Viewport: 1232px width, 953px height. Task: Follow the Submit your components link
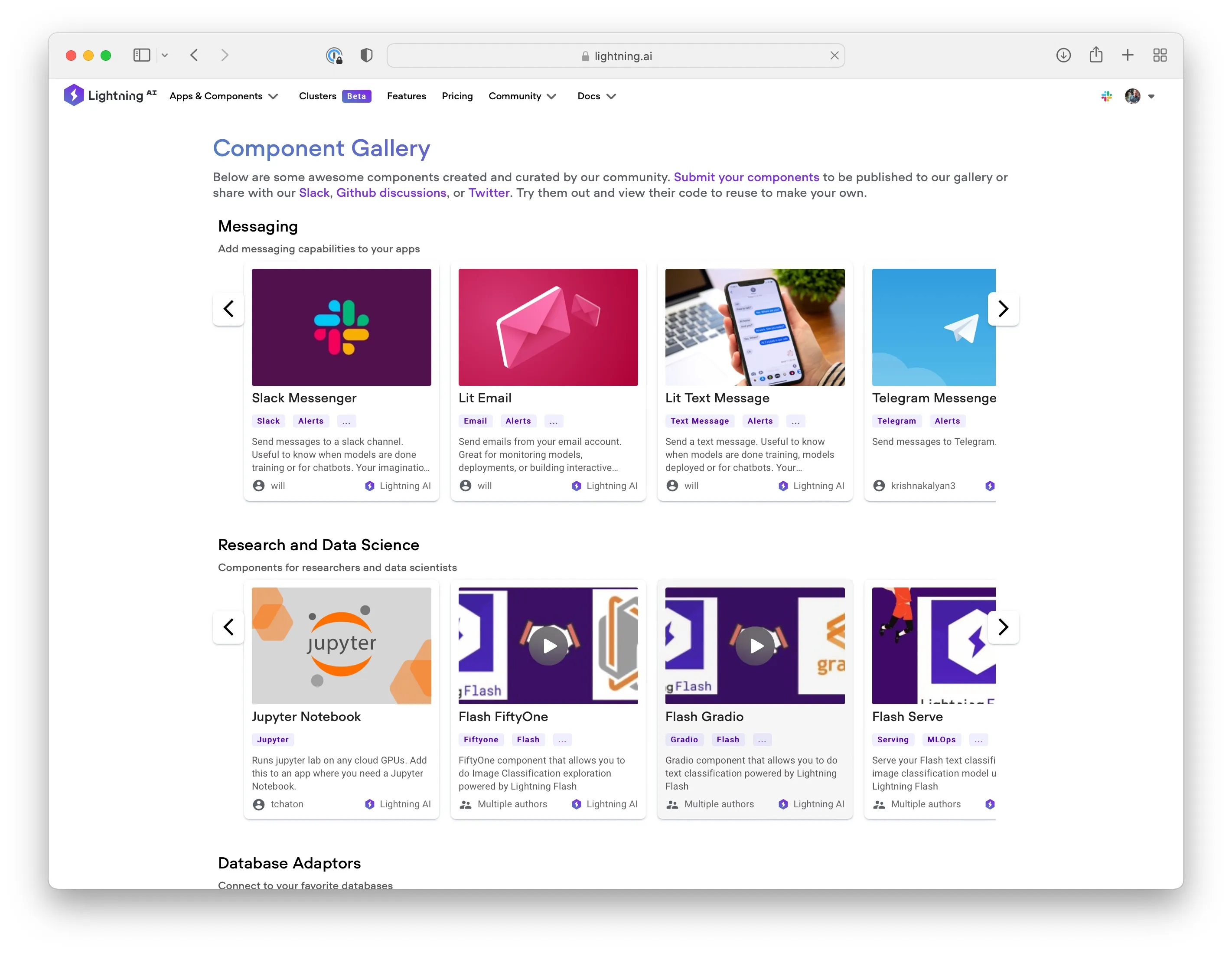[x=746, y=177]
